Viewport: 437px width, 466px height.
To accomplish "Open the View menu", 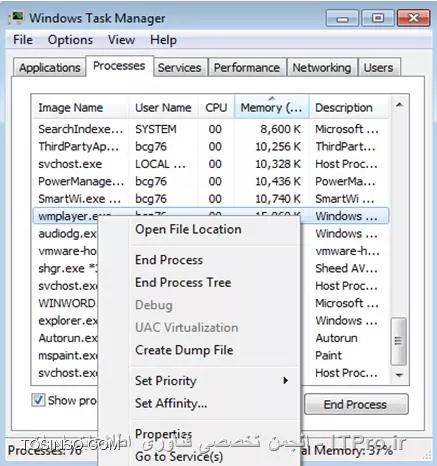I will pyautogui.click(x=121, y=40).
